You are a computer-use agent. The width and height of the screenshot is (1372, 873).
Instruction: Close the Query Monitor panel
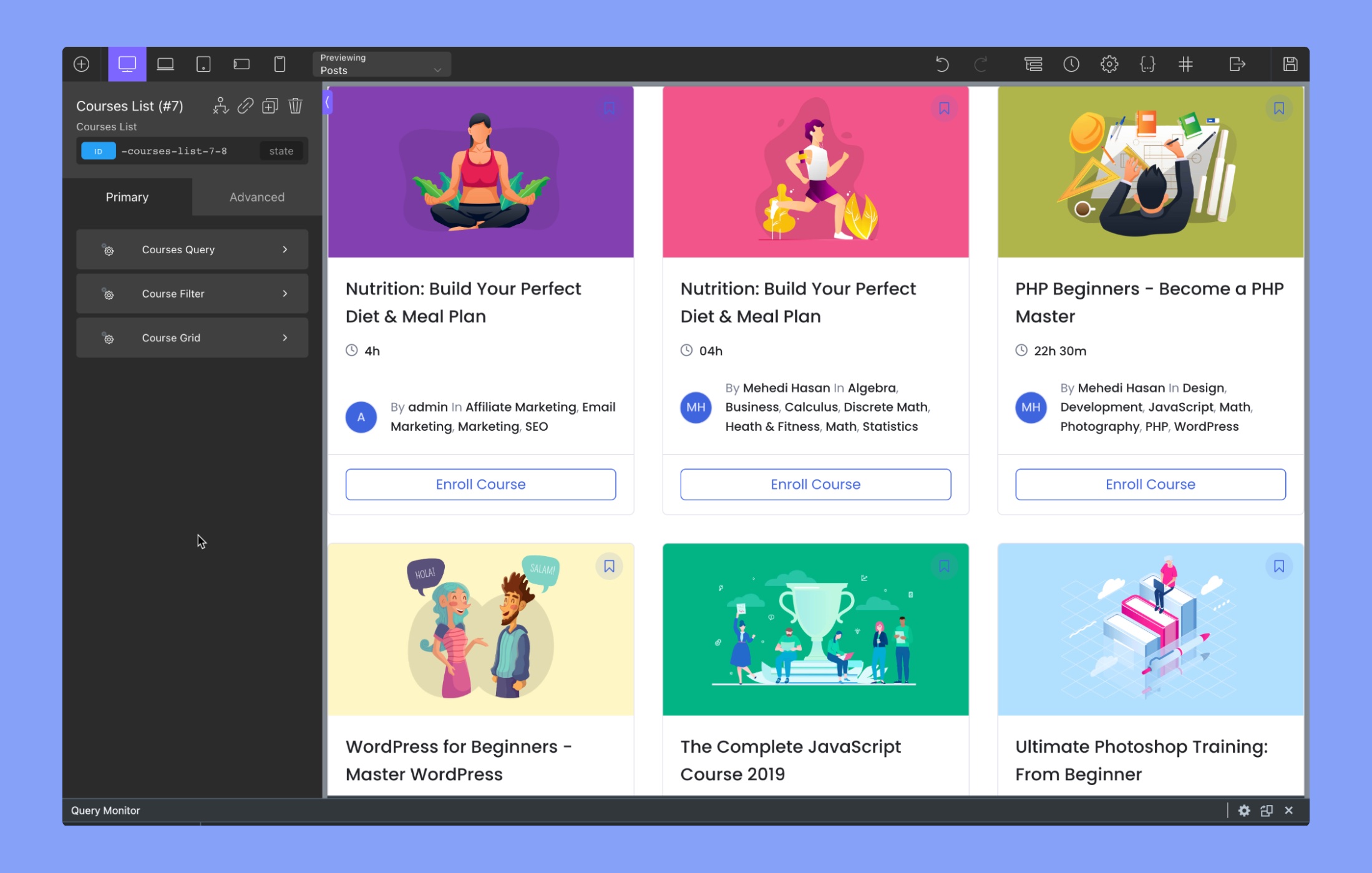(1289, 811)
